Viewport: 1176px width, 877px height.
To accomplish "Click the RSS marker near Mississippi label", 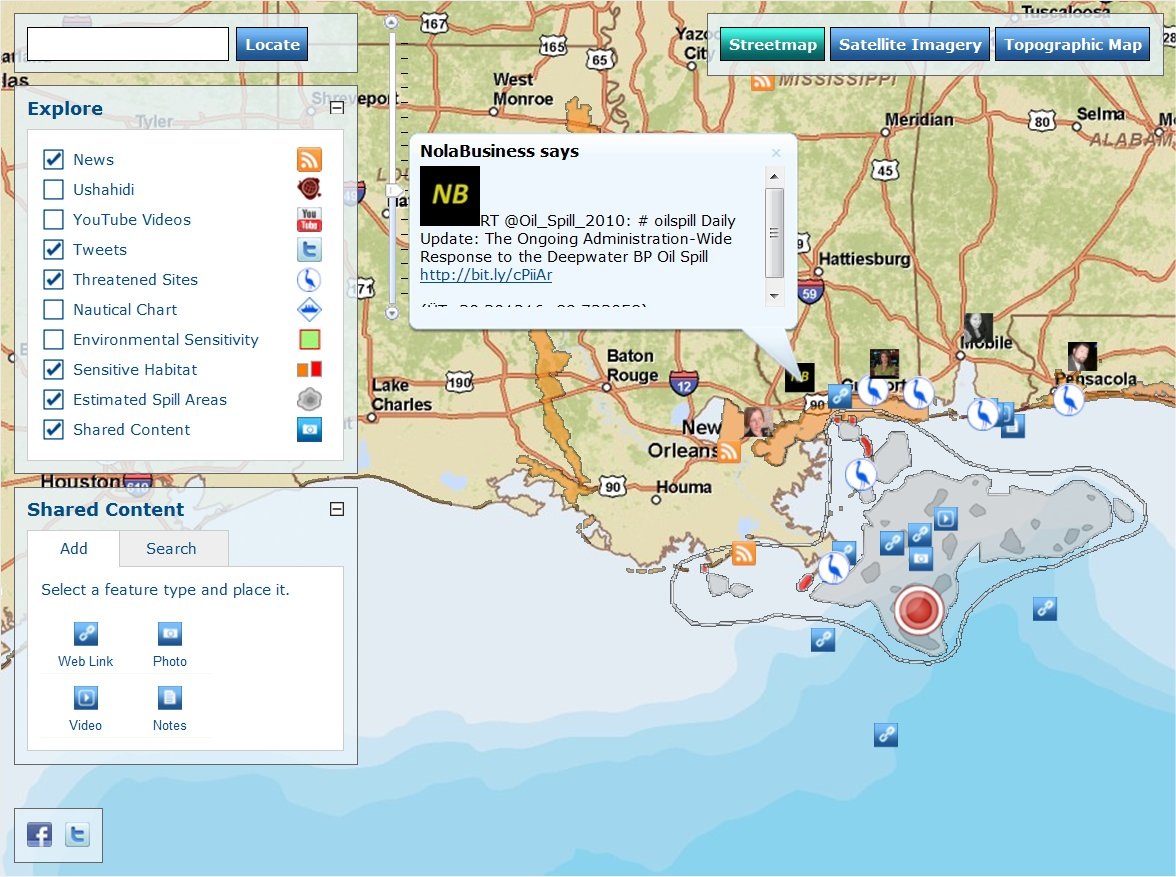I will (x=762, y=80).
